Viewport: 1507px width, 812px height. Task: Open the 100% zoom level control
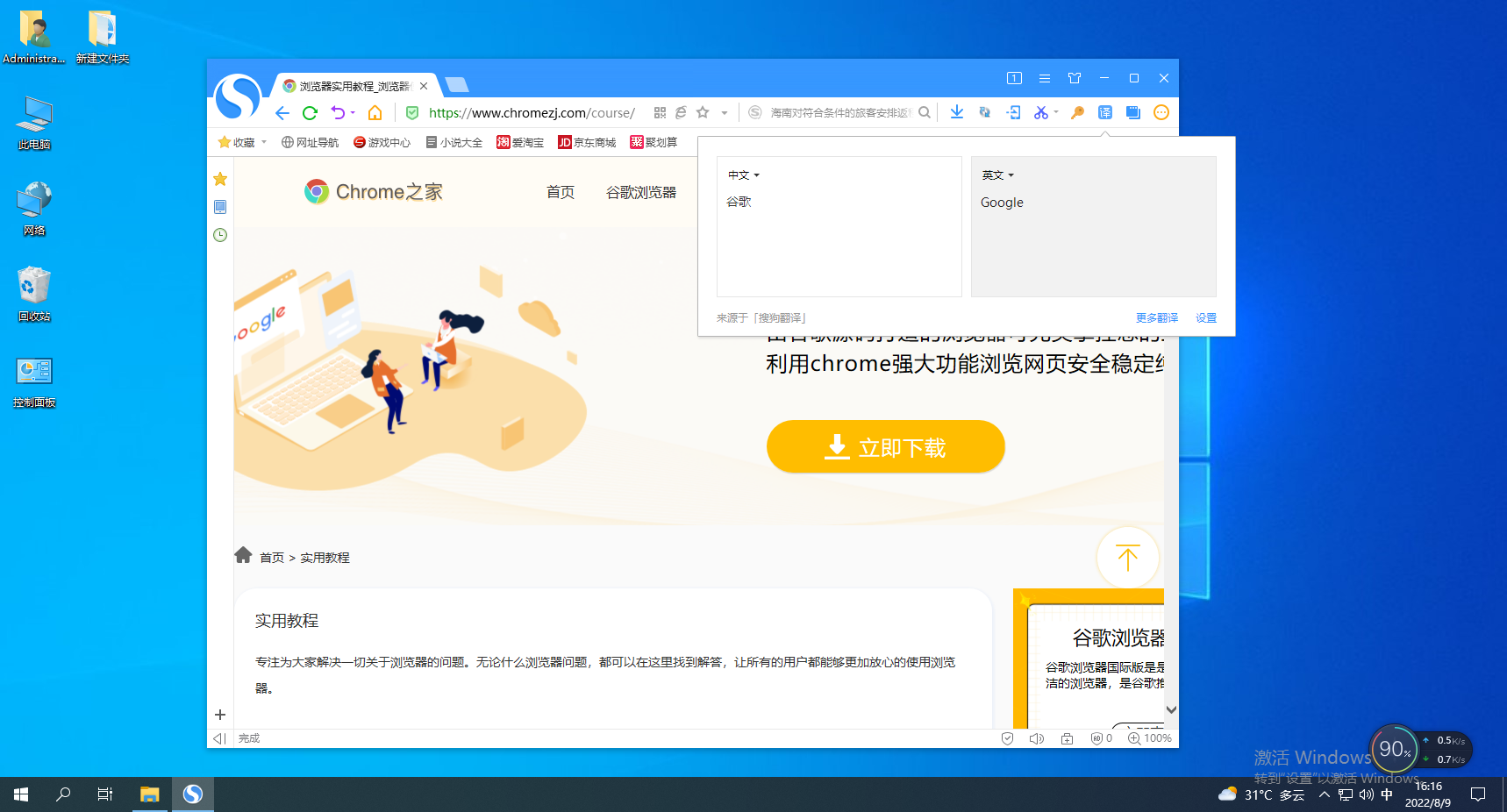1150,738
